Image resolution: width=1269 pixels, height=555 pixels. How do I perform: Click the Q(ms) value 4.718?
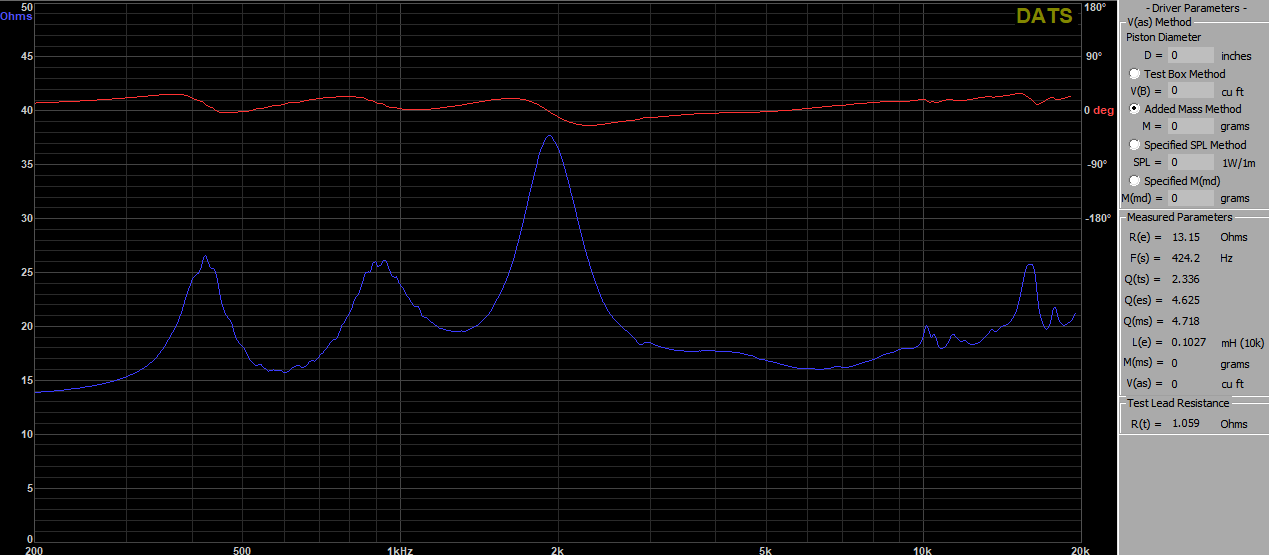1185,321
